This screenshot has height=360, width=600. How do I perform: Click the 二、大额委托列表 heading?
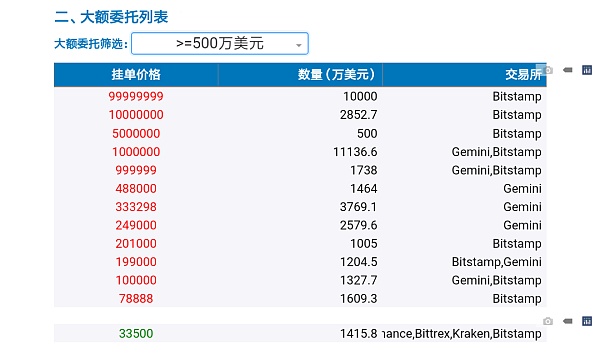tap(111, 17)
